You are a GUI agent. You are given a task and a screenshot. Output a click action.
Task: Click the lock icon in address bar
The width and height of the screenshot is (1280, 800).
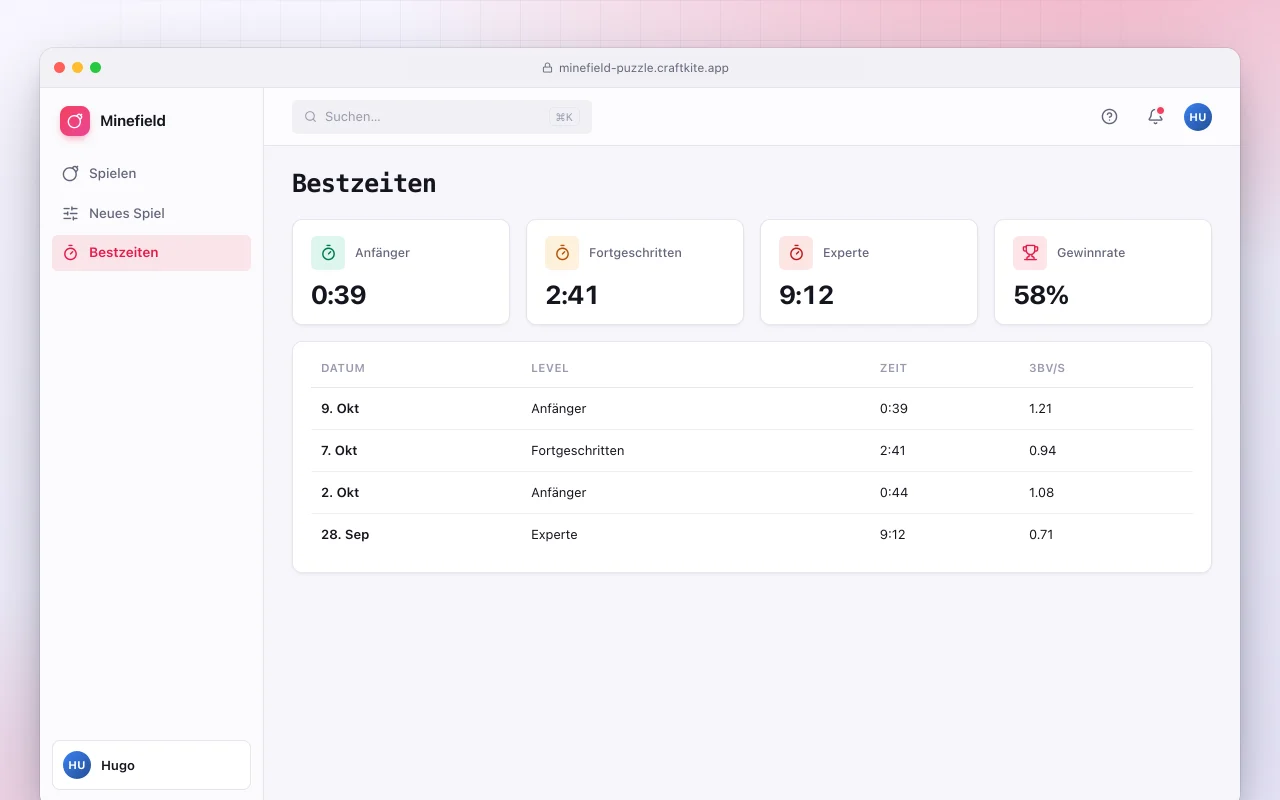[547, 68]
